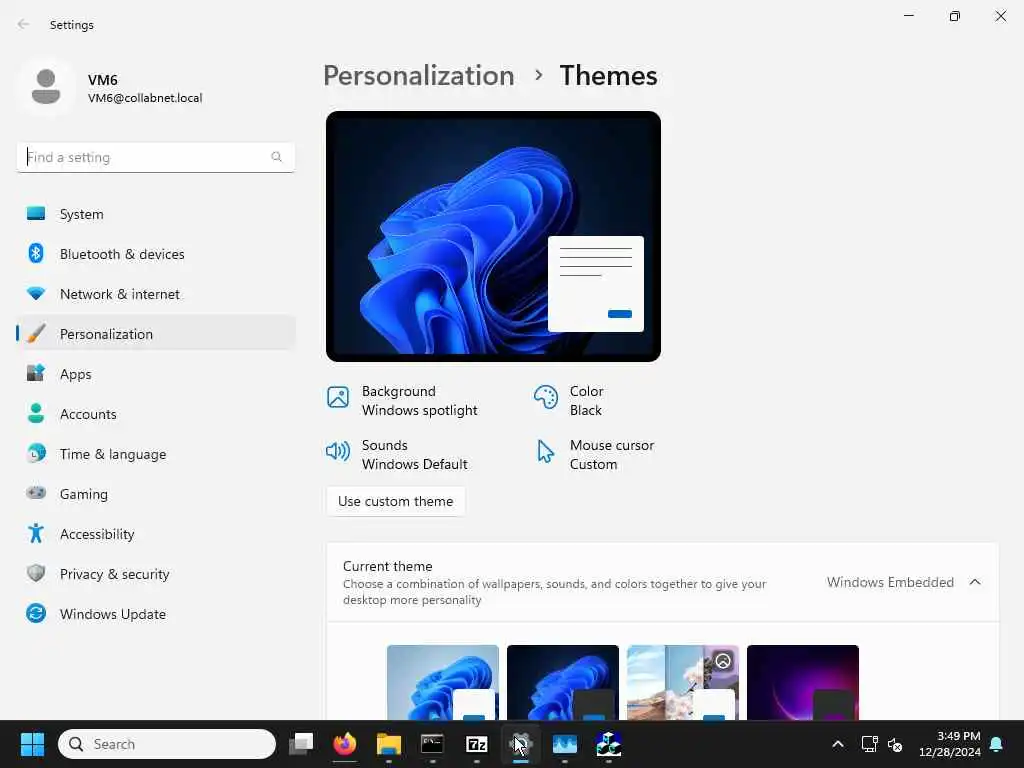Click the Personalization breadcrumb

click(419, 76)
